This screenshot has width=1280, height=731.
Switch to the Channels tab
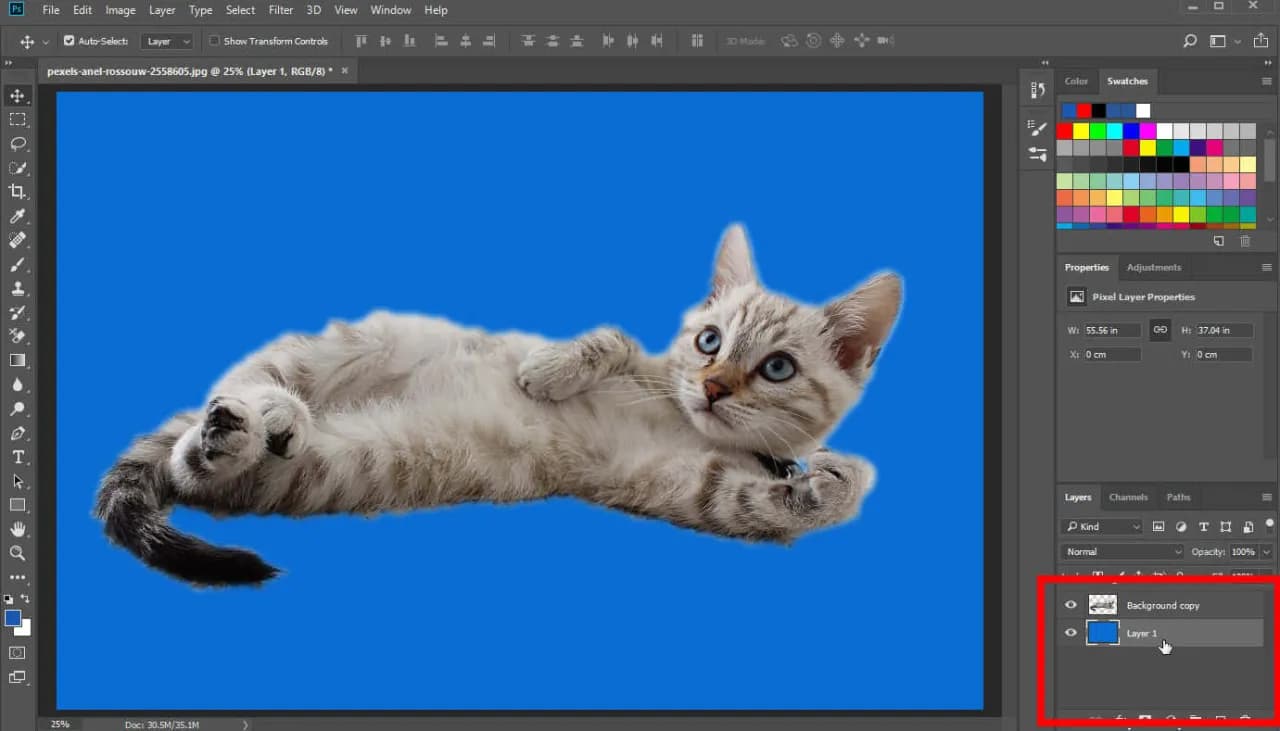[1128, 497]
